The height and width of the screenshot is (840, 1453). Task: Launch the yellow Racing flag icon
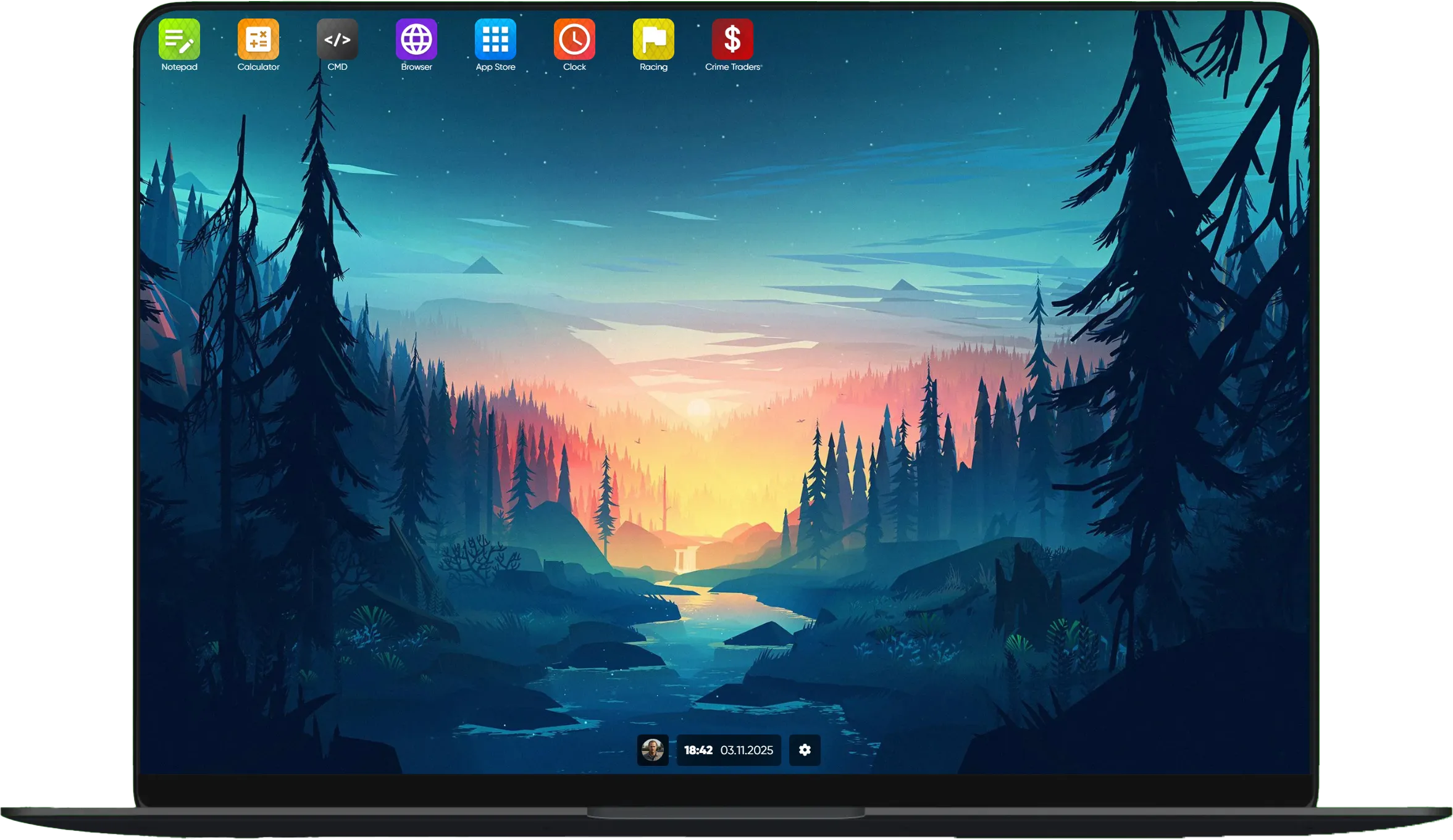[653, 39]
